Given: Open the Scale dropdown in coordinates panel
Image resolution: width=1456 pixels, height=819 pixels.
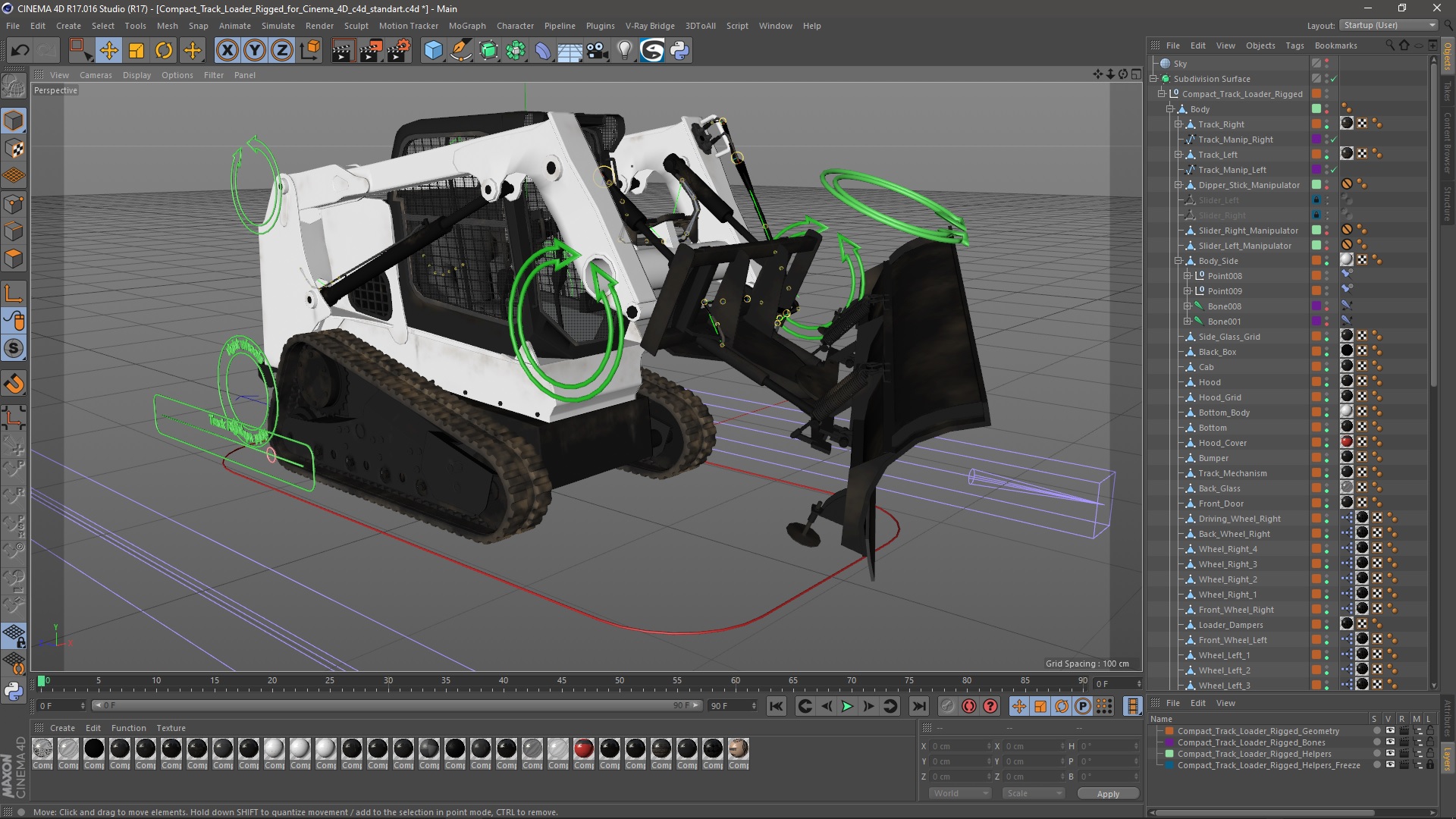Looking at the screenshot, I should click(x=1033, y=793).
